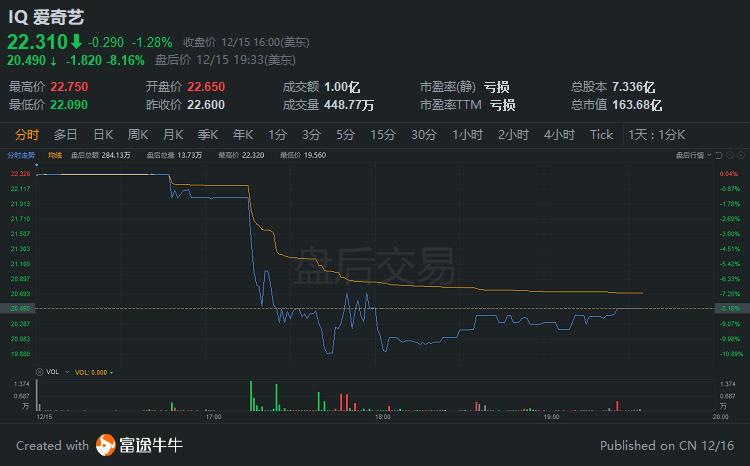The image size is (750, 466).
Task: Select the 1天 : 1分K tab
Action: 657,135
